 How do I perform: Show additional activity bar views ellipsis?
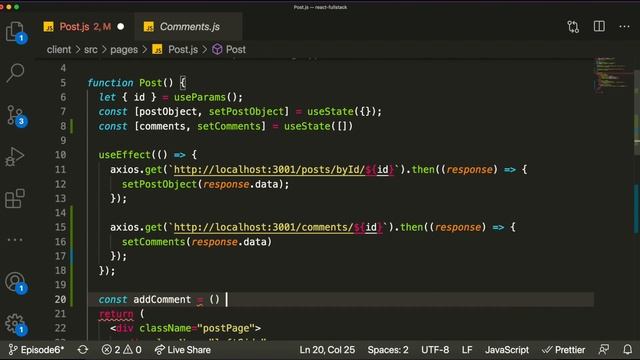click(x=15, y=240)
